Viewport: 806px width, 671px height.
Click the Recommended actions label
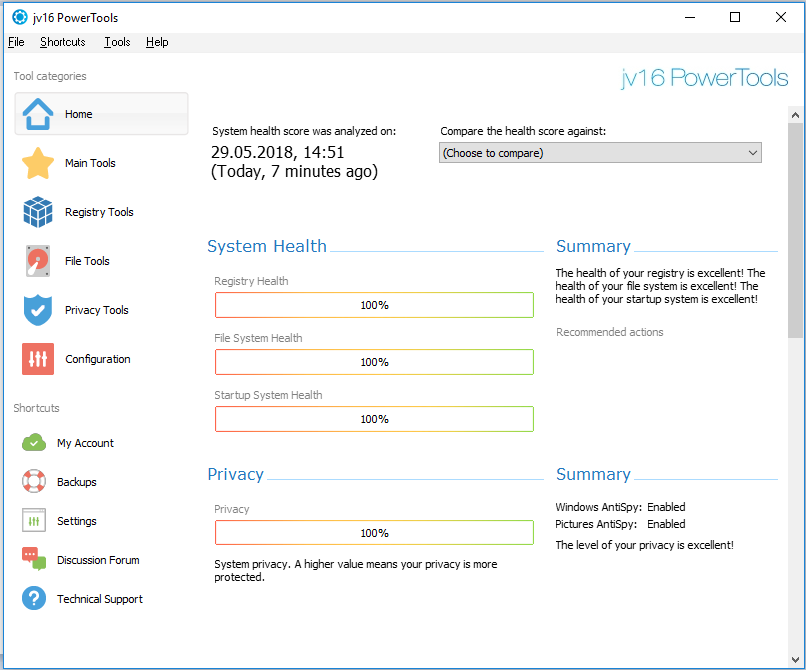coord(610,332)
